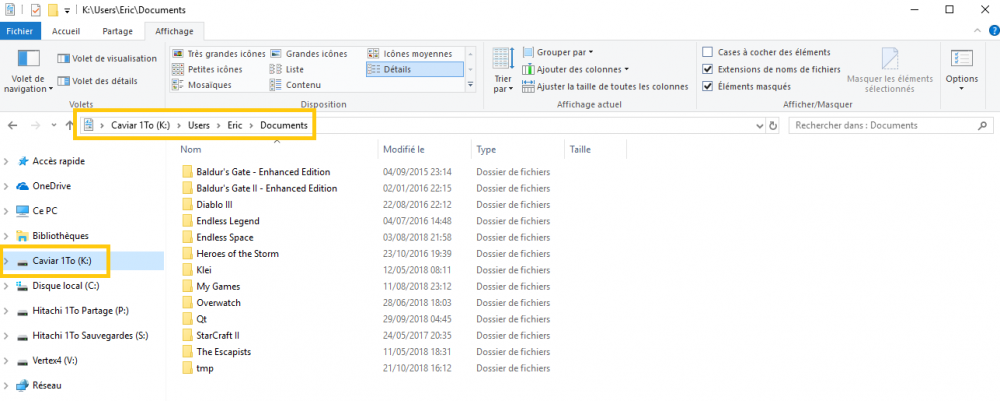Open Customize Quick Access Toolbar arrow
Viewport: 1000px width, 401px height.
pos(67,10)
